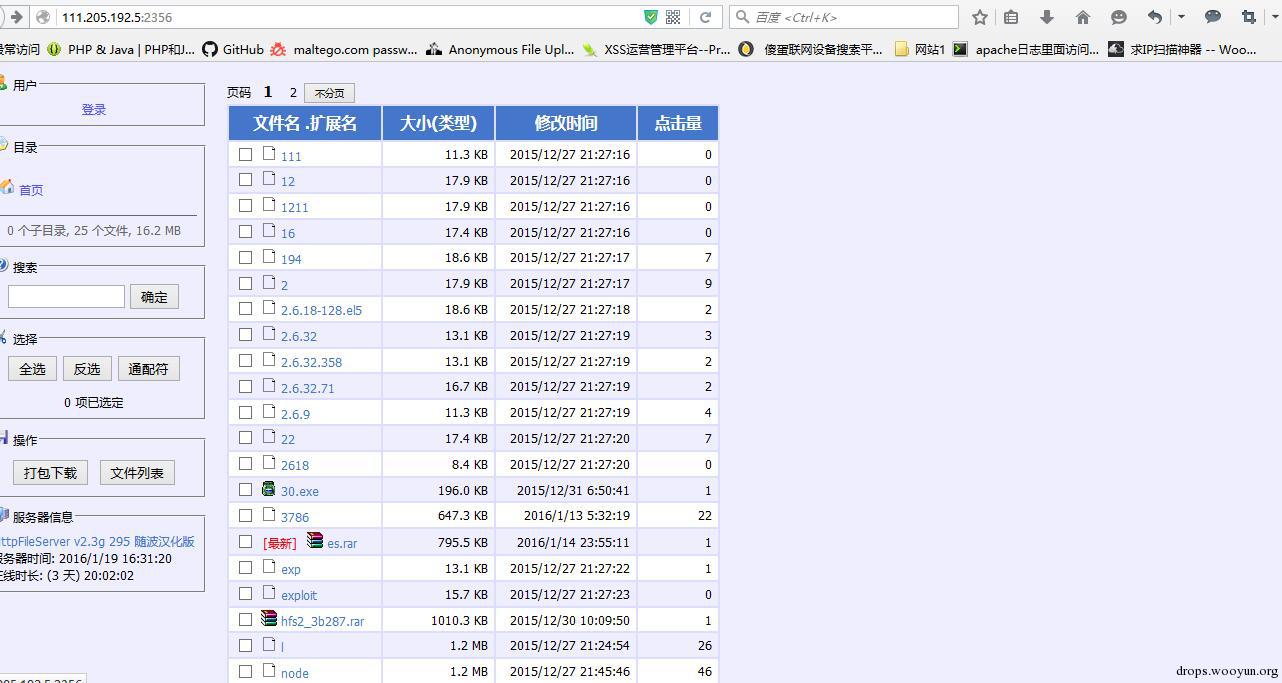This screenshot has height=683, width=1282.
Task: Go to browser home page icon
Action: coord(1083,17)
